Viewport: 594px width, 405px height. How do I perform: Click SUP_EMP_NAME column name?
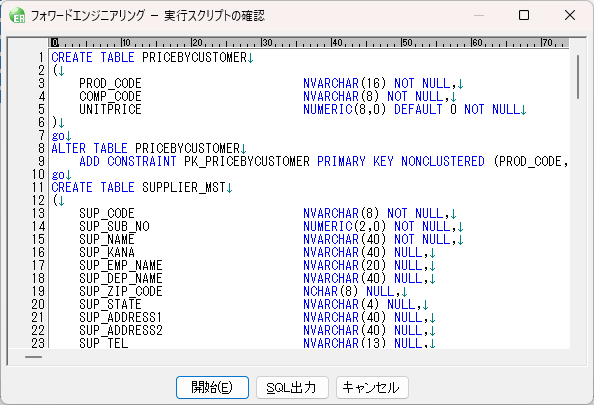click(x=121, y=265)
